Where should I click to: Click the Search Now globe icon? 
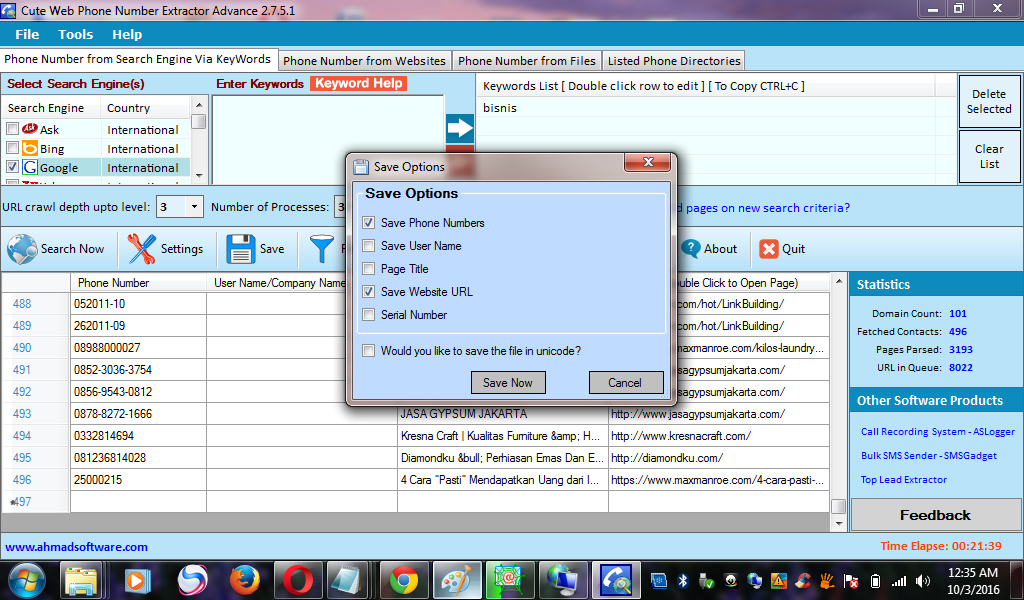(x=22, y=249)
